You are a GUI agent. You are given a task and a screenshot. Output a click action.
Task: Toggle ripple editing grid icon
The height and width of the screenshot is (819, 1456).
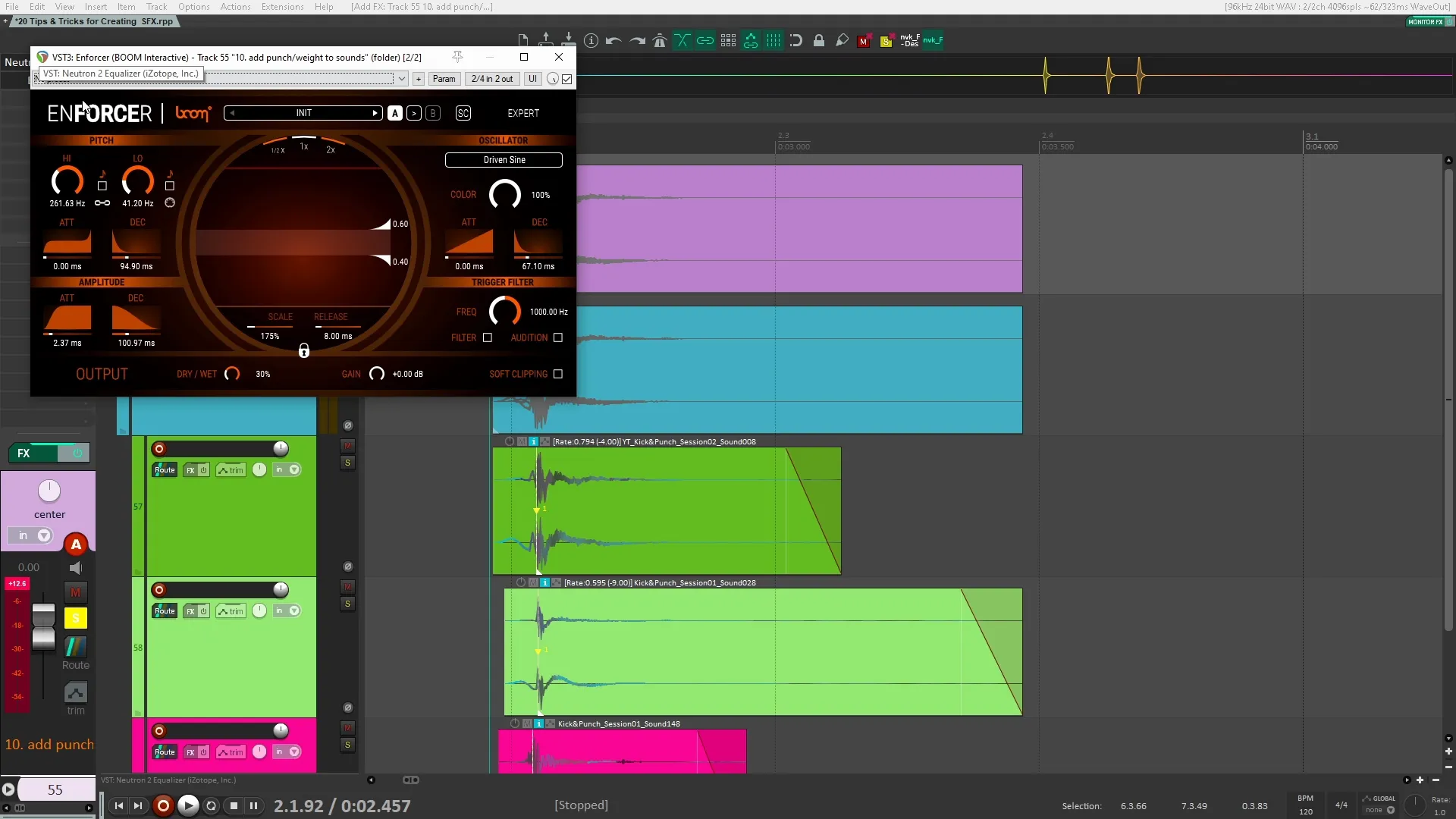coord(728,41)
